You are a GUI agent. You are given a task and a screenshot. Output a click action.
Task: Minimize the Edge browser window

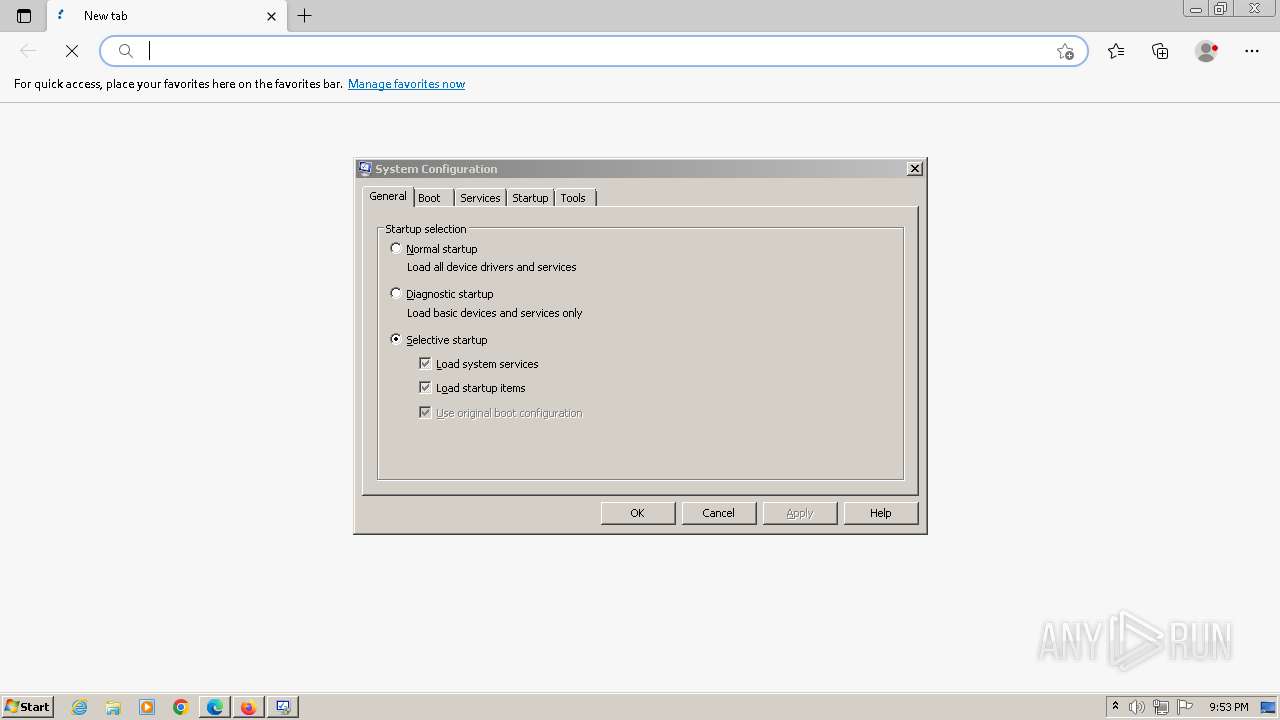tap(1196, 9)
